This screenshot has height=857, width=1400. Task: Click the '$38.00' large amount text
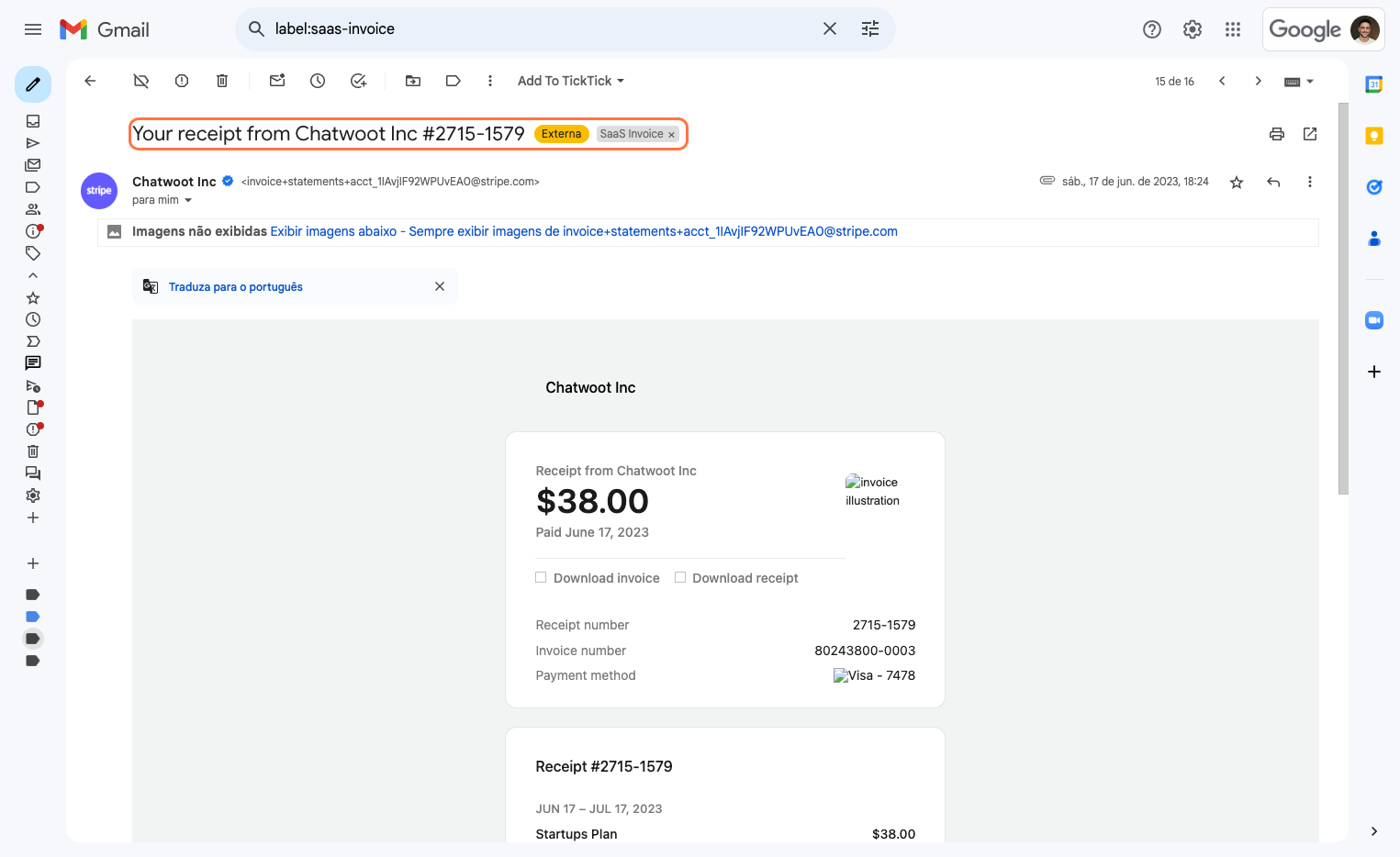[592, 501]
